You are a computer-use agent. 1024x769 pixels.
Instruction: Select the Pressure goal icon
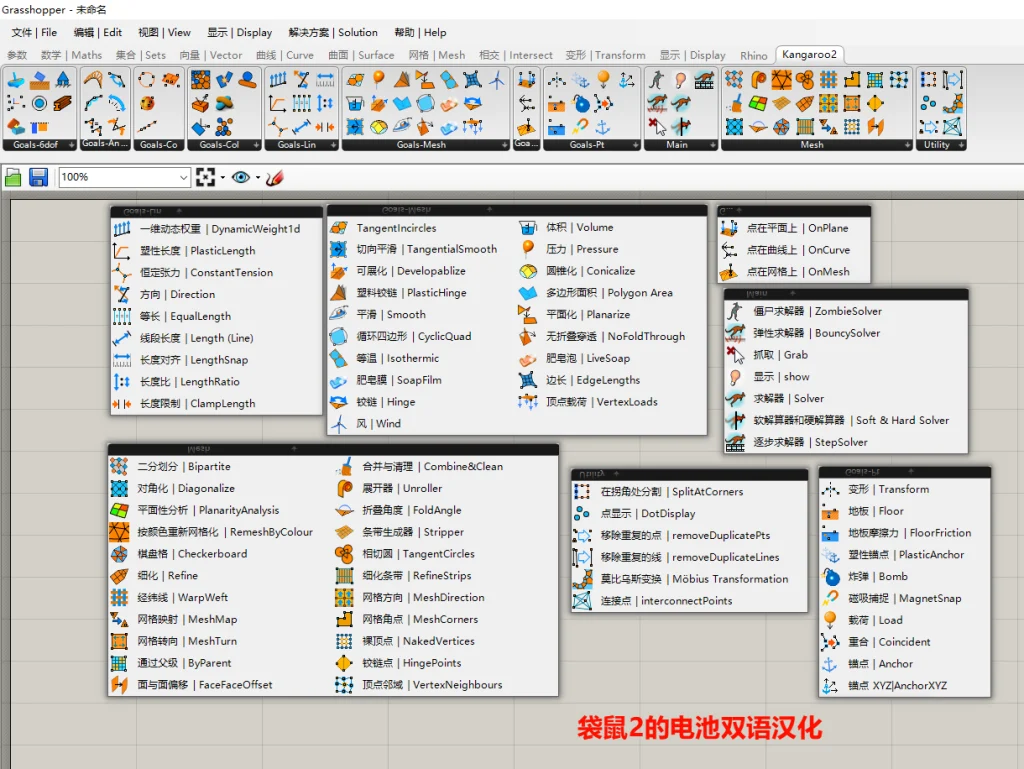pyautogui.click(x=528, y=249)
